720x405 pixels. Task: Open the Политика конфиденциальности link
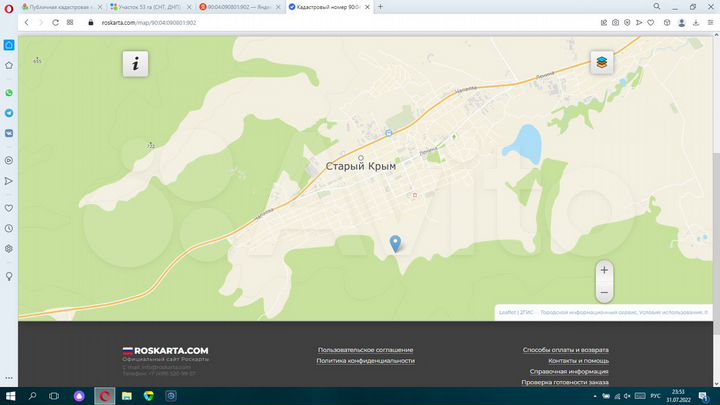click(366, 361)
